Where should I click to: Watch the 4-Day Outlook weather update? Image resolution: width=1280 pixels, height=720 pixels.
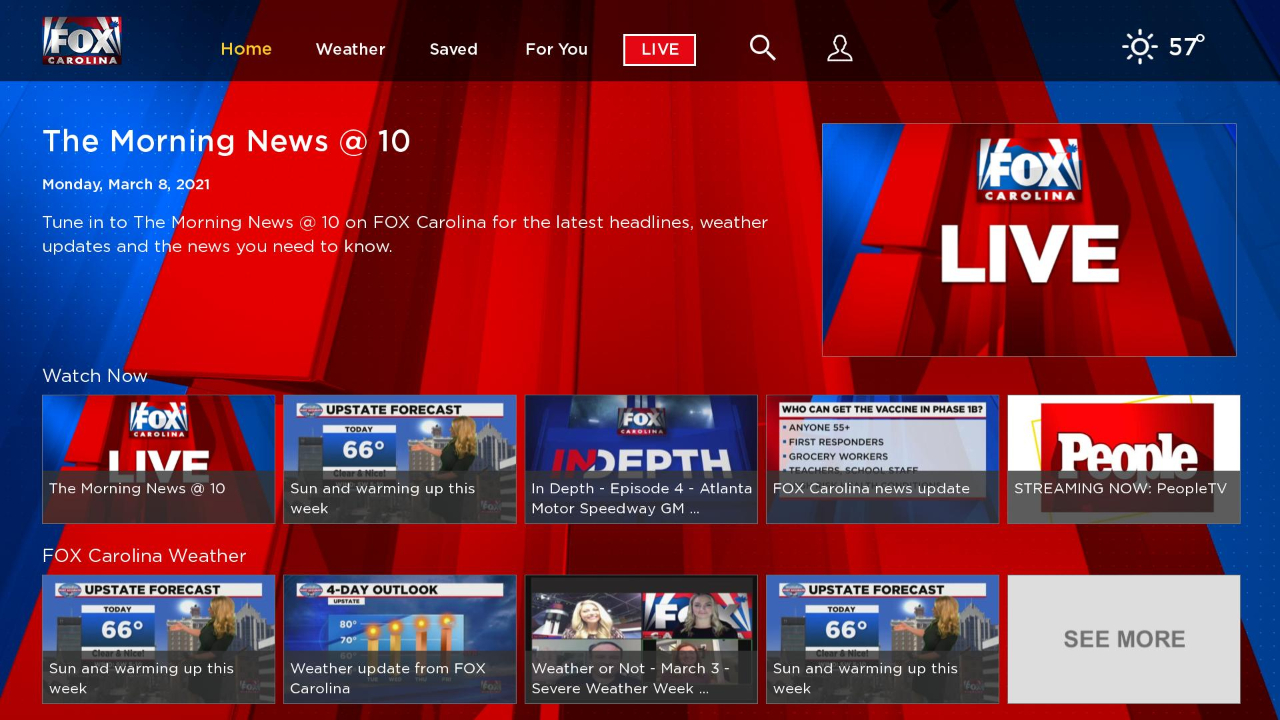coord(399,638)
